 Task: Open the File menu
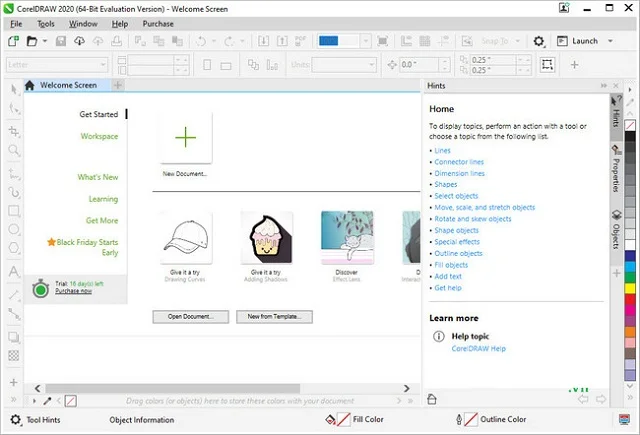point(16,24)
